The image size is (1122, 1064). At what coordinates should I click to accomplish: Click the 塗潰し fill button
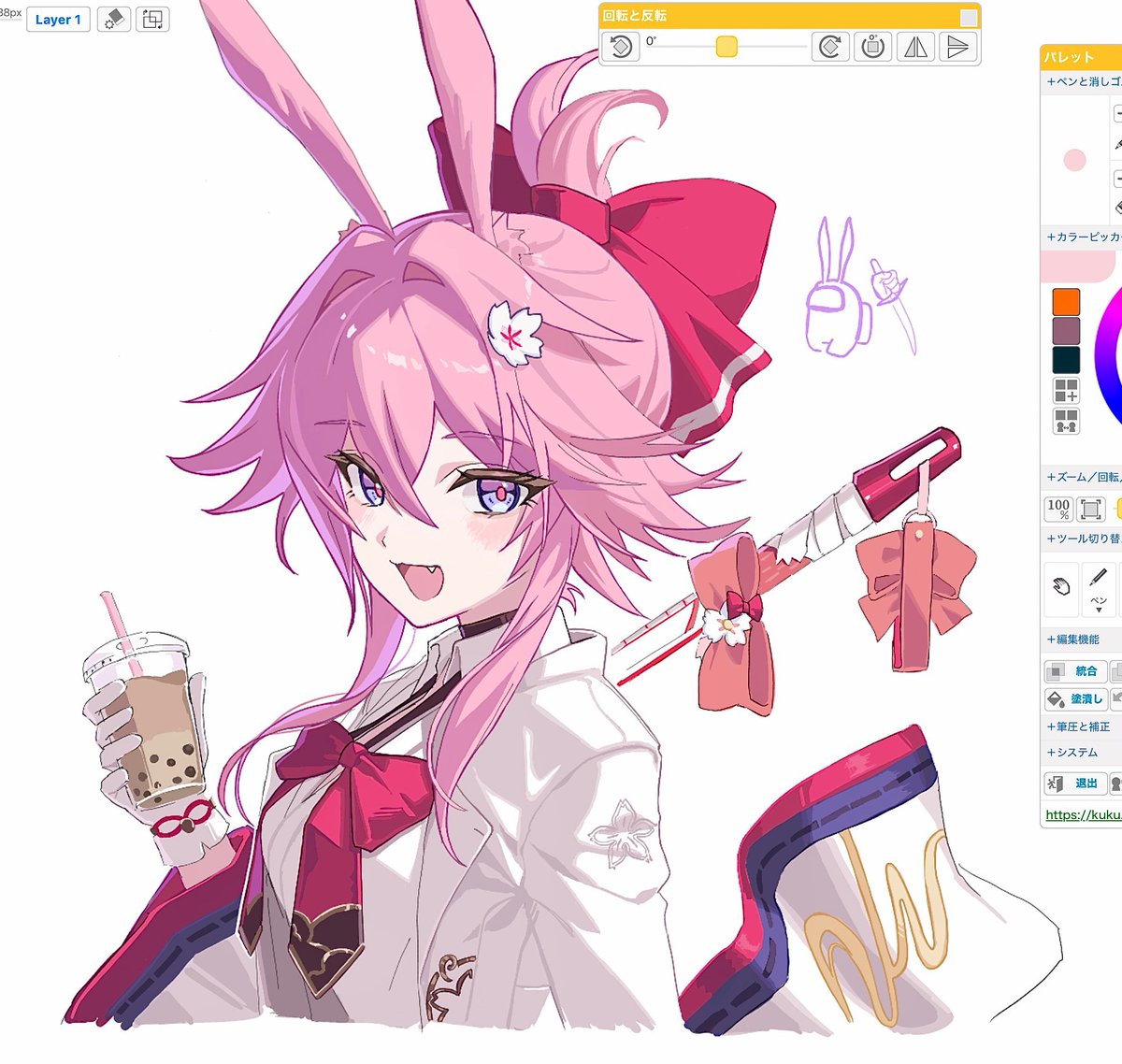coord(1075,699)
